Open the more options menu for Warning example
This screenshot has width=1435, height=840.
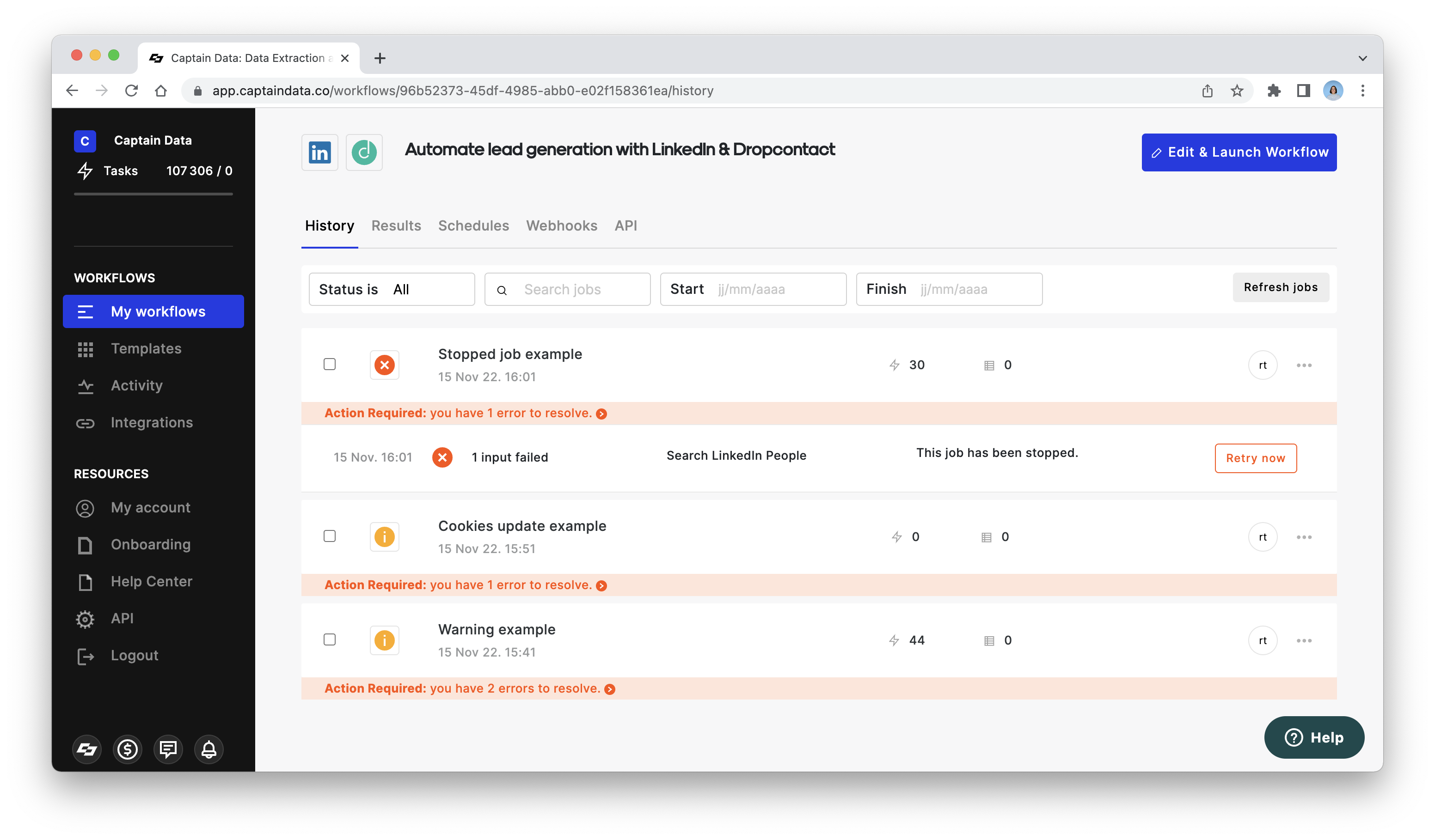pos(1303,641)
